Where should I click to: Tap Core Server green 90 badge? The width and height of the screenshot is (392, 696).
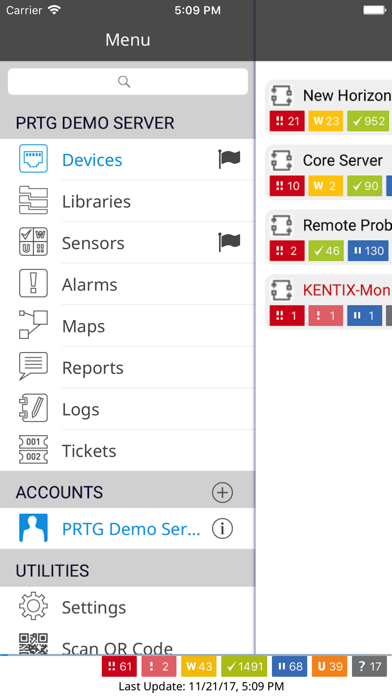pyautogui.click(x=364, y=186)
